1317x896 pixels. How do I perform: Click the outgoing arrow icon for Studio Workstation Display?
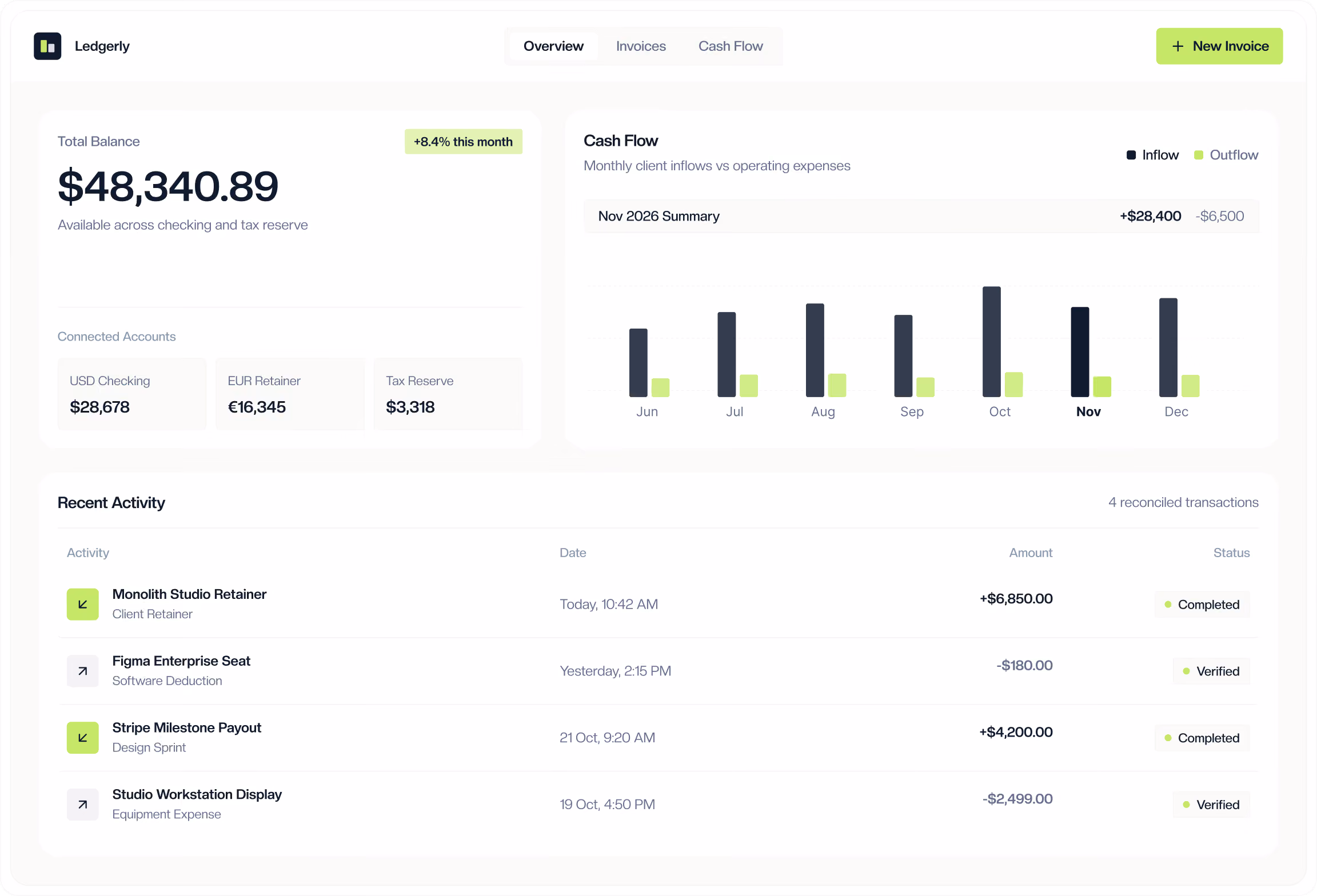click(83, 805)
